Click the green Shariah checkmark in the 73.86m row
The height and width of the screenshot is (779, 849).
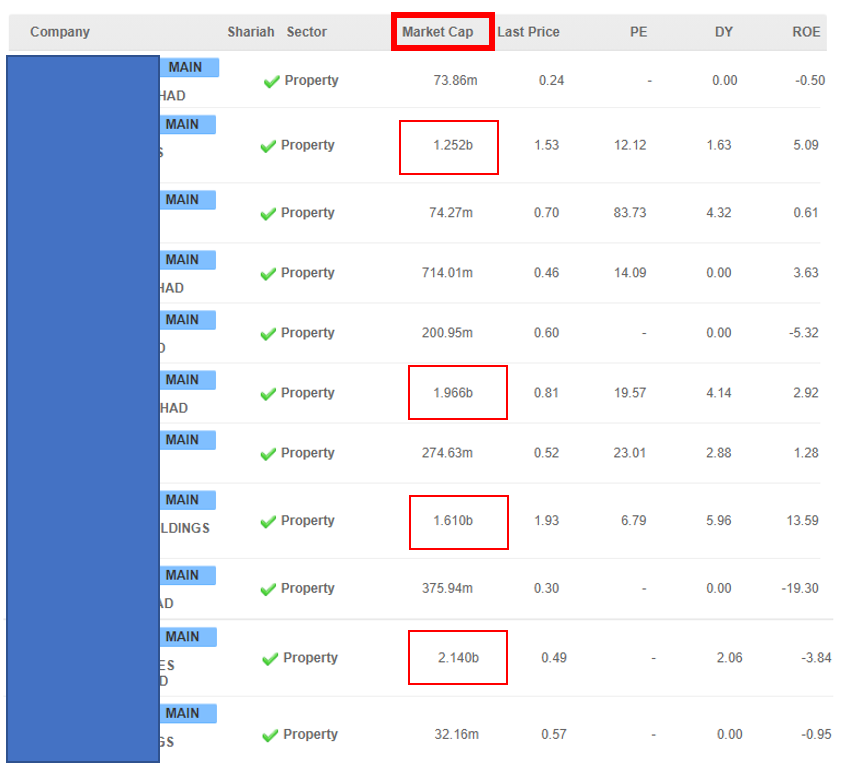(271, 82)
